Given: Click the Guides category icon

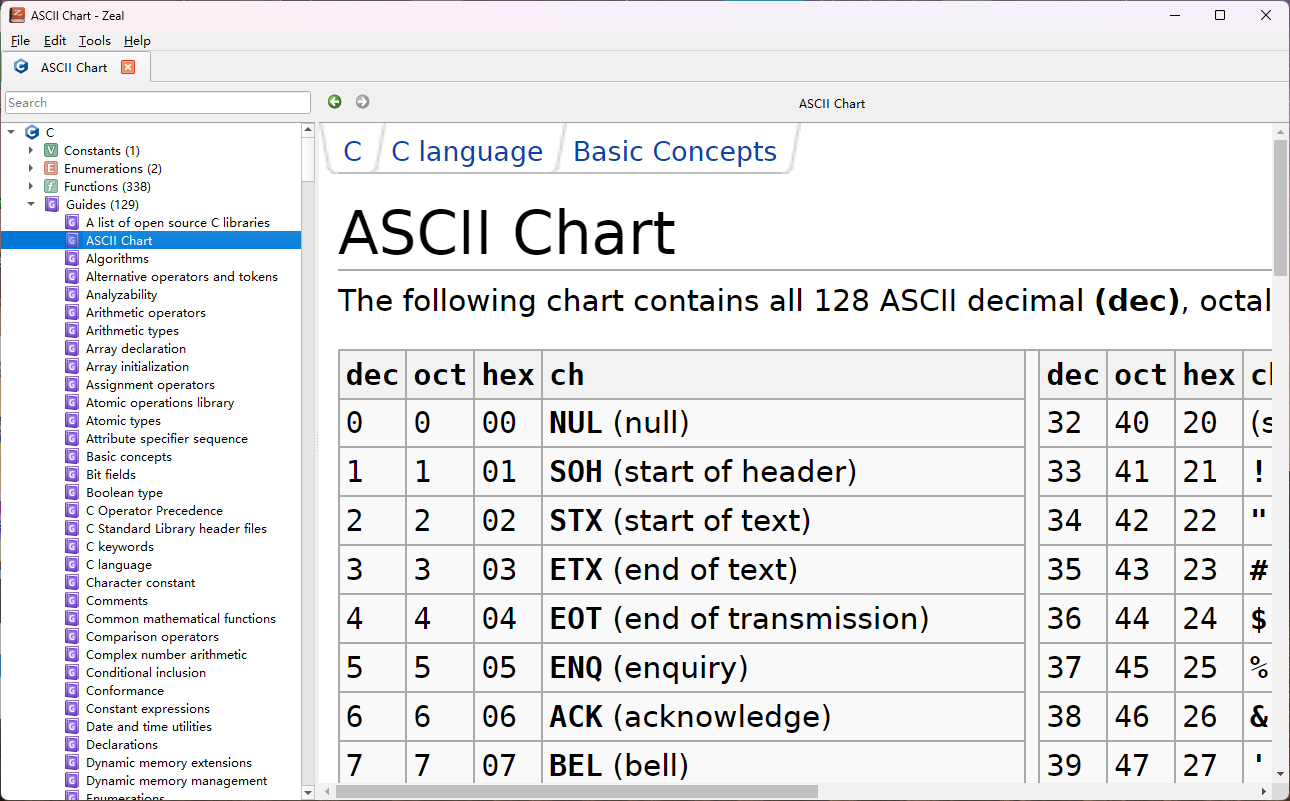Looking at the screenshot, I should coord(52,204).
